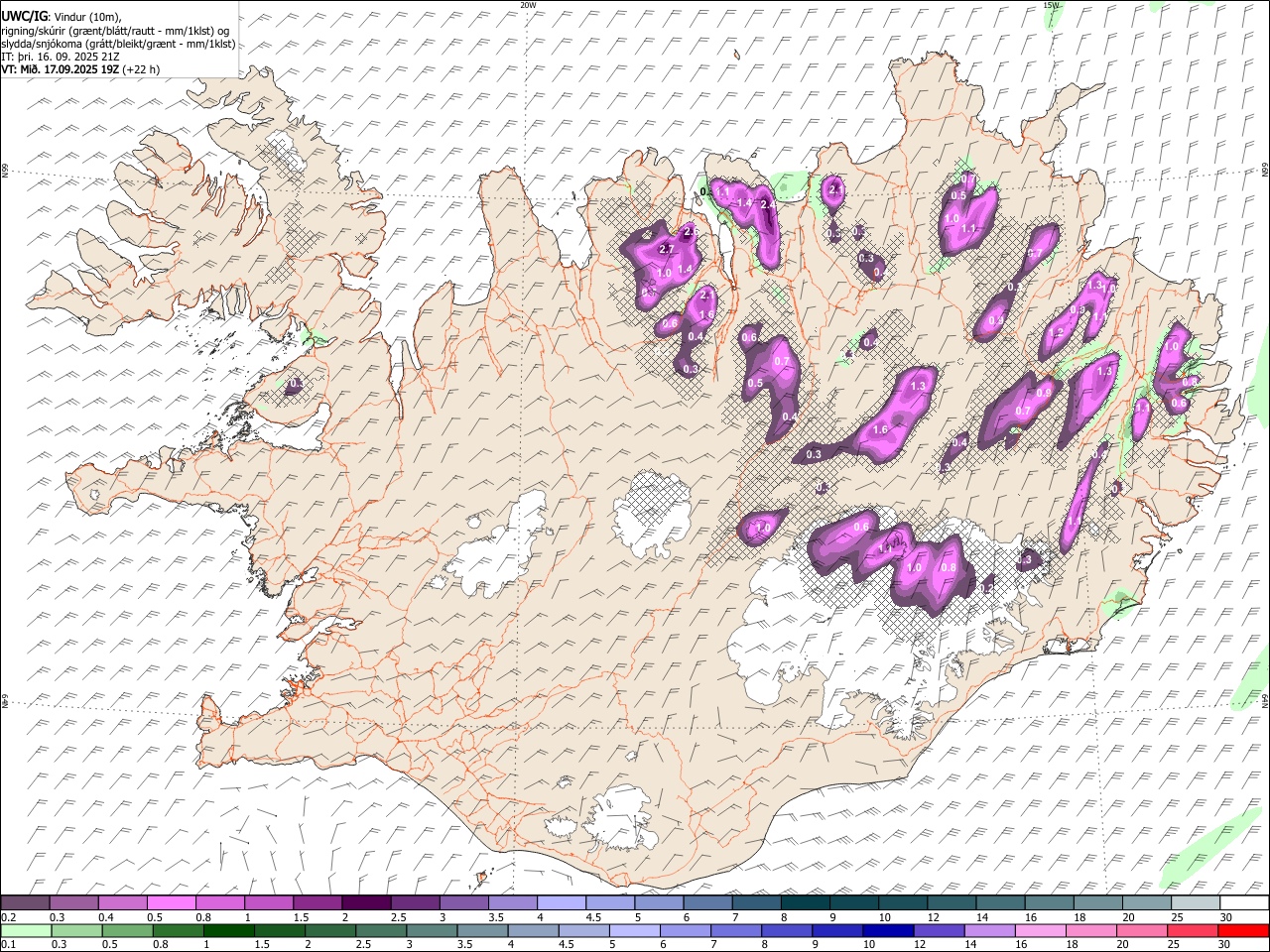The image size is (1270, 952).
Task: Click the 30 label under the rain legend
Action: (1224, 945)
